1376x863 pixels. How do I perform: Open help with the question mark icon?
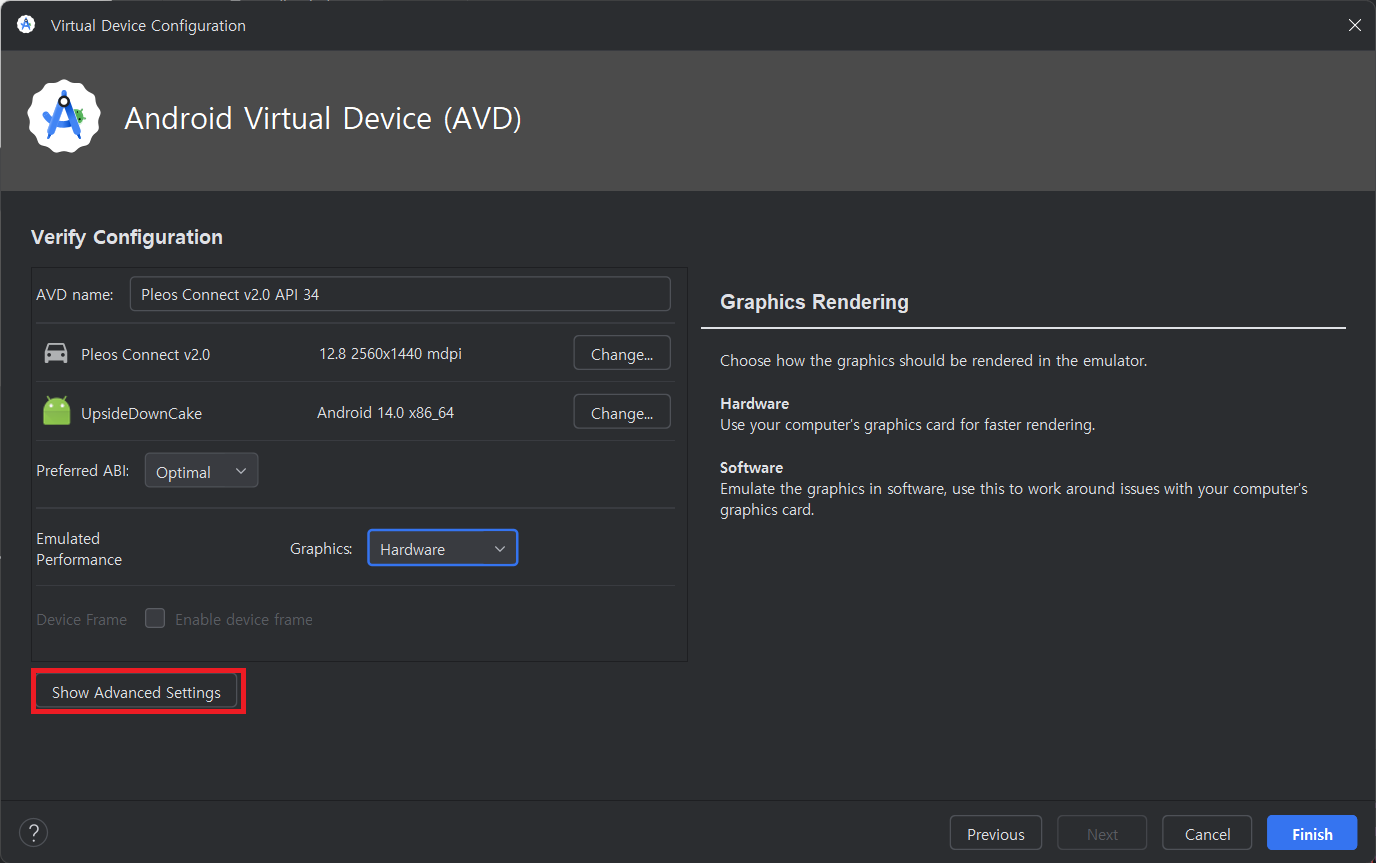tap(33, 833)
